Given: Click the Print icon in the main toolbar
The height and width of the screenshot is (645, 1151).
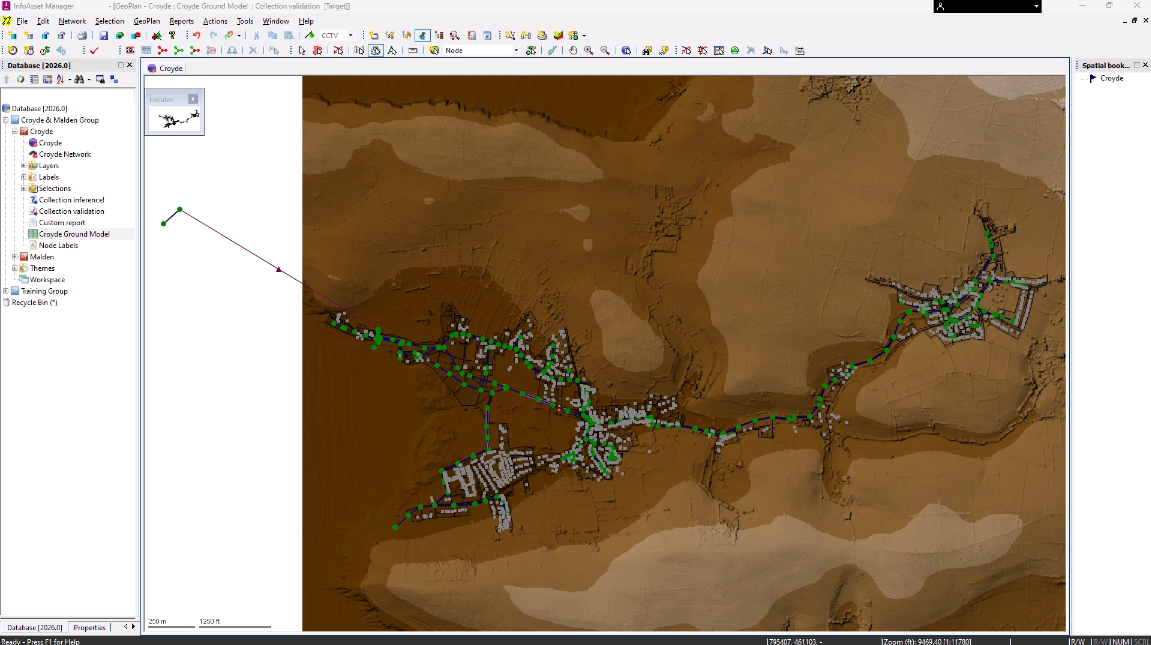Looking at the screenshot, I should 82,33.
